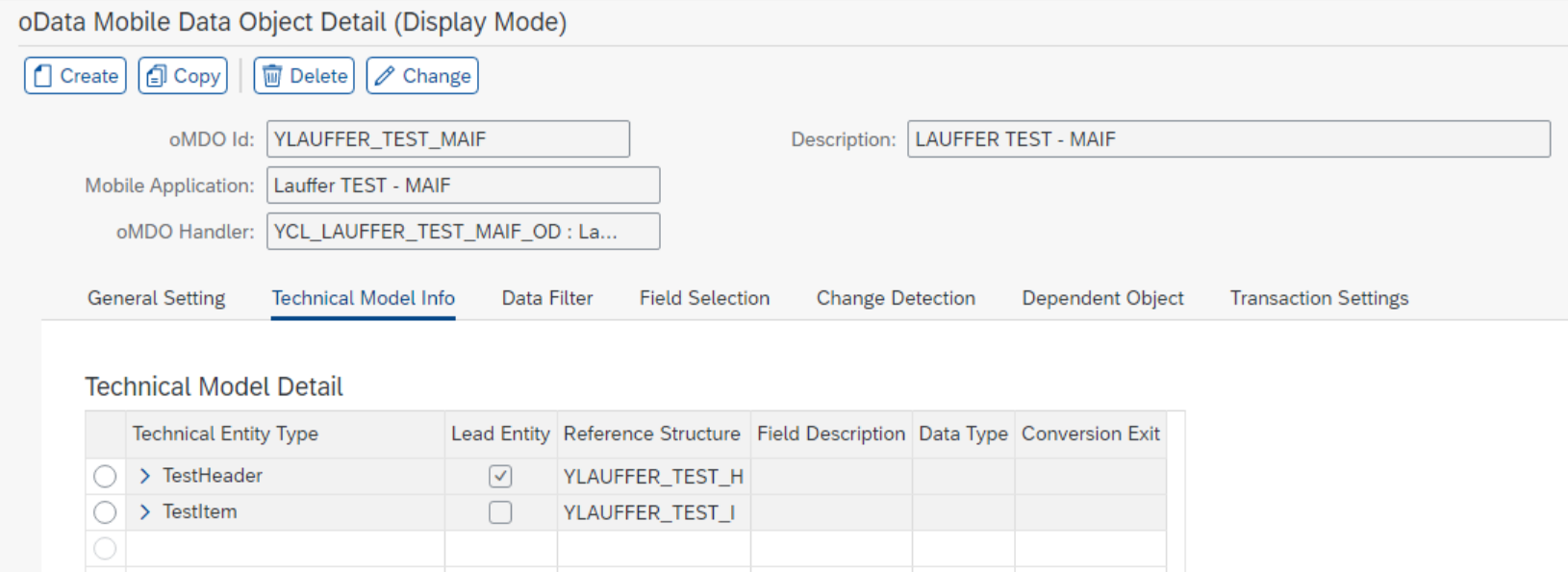Click the Technical Entity Type column header
The height and width of the screenshot is (572, 1568).
[225, 434]
